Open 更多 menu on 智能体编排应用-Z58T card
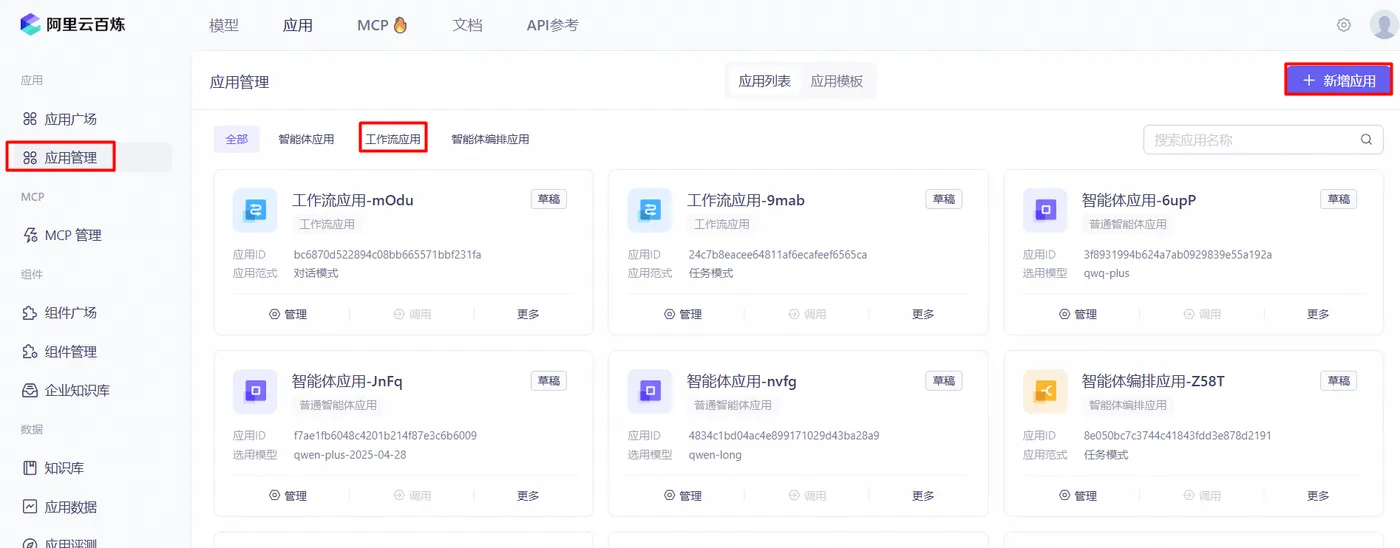 click(1318, 495)
